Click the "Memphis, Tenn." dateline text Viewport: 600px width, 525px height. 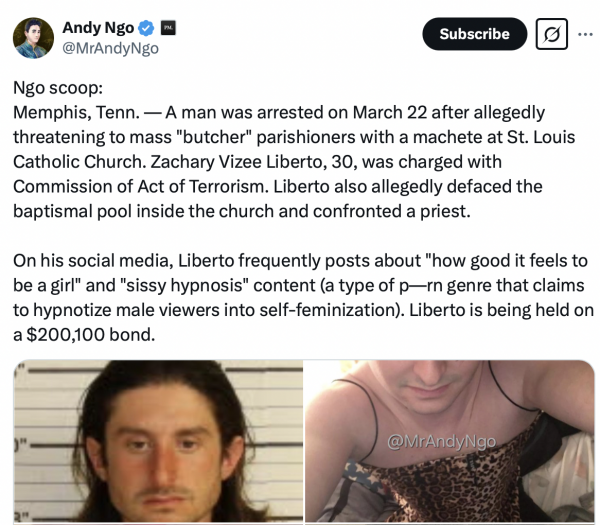(x=77, y=112)
